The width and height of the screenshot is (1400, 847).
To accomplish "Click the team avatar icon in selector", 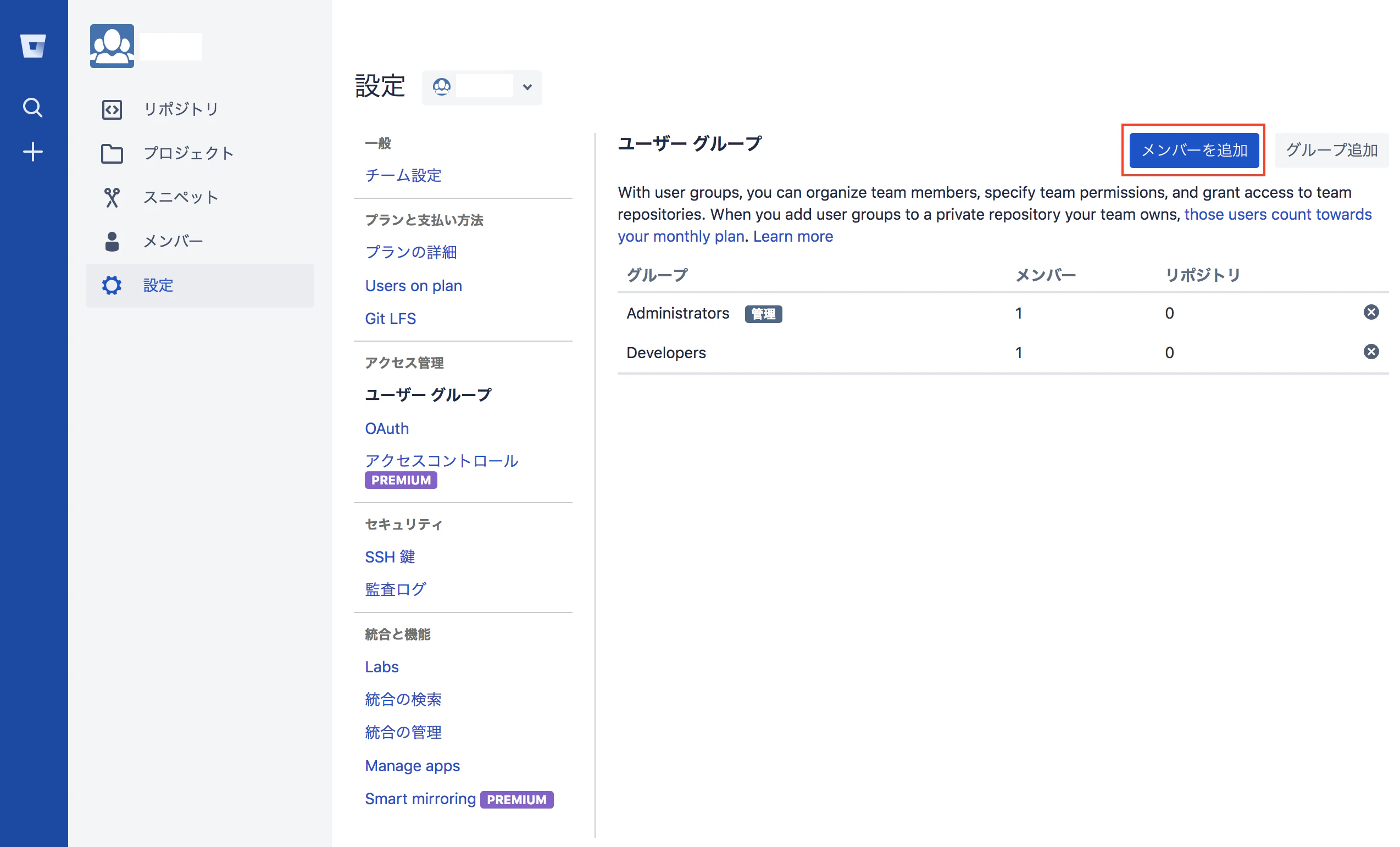I will [x=441, y=86].
